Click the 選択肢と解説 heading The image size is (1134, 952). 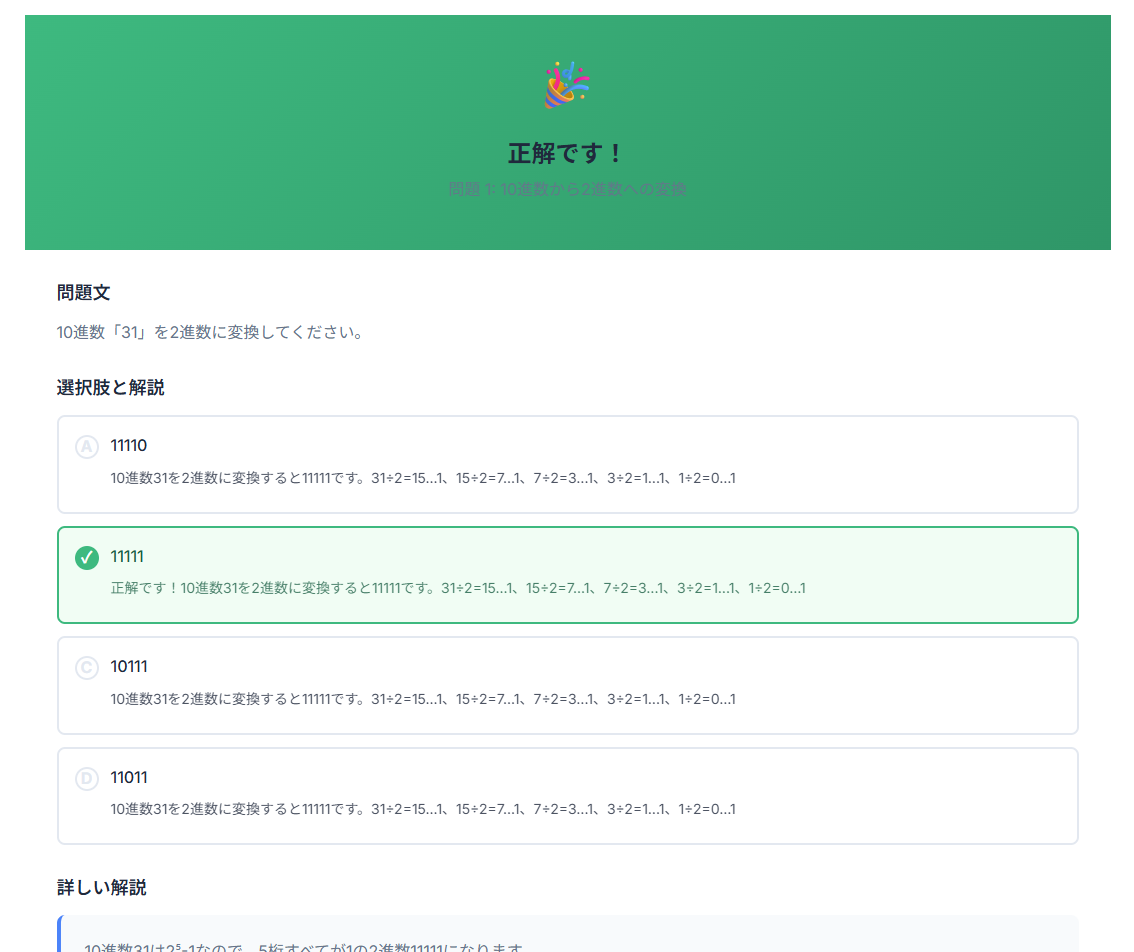[x=111, y=388]
